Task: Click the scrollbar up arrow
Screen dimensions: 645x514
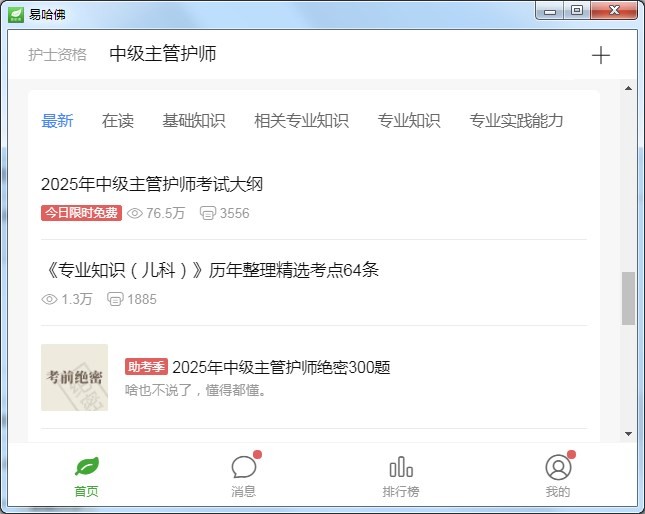Action: coord(628,88)
